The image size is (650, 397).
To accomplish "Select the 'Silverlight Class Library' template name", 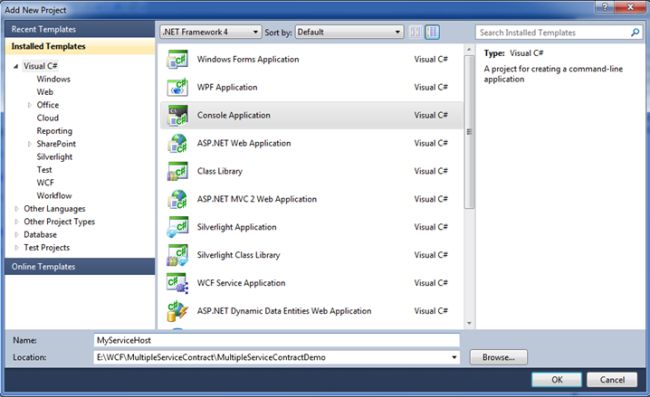I will click(238, 255).
